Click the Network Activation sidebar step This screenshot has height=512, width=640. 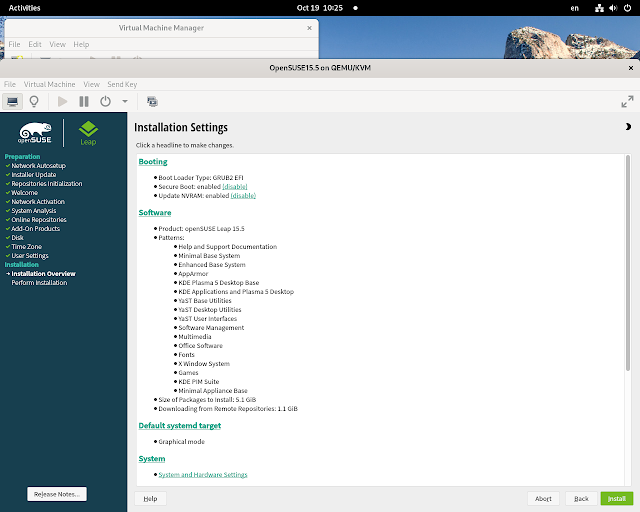coord(38,202)
